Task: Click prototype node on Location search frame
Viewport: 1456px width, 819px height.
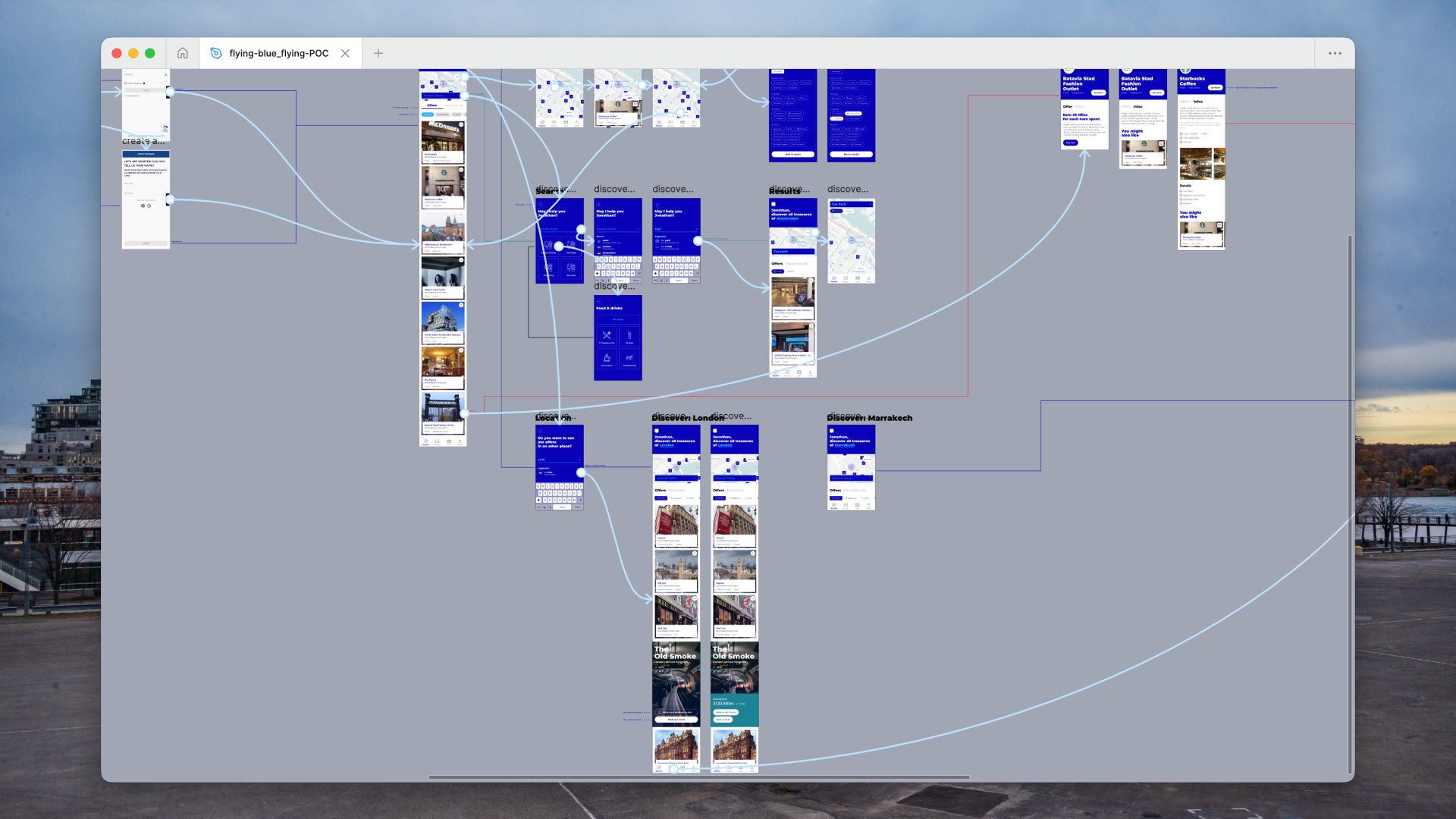Action: click(581, 472)
